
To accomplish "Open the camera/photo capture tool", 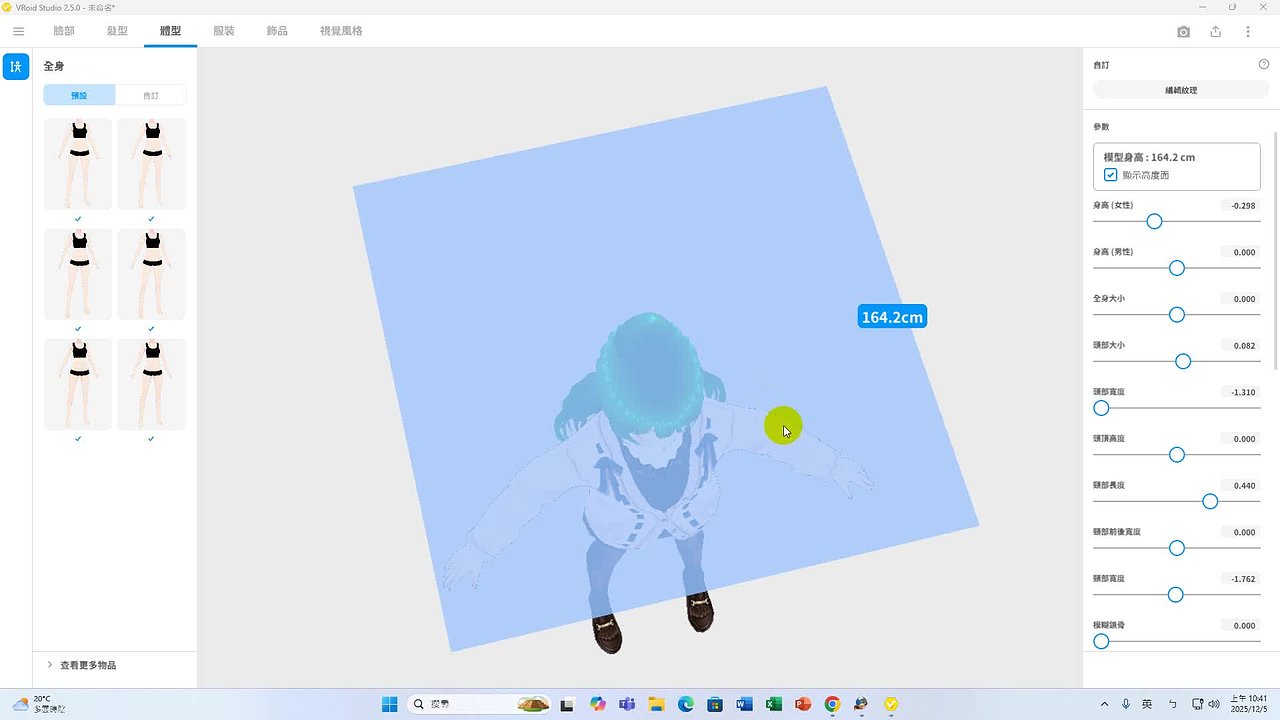I will tap(1183, 31).
